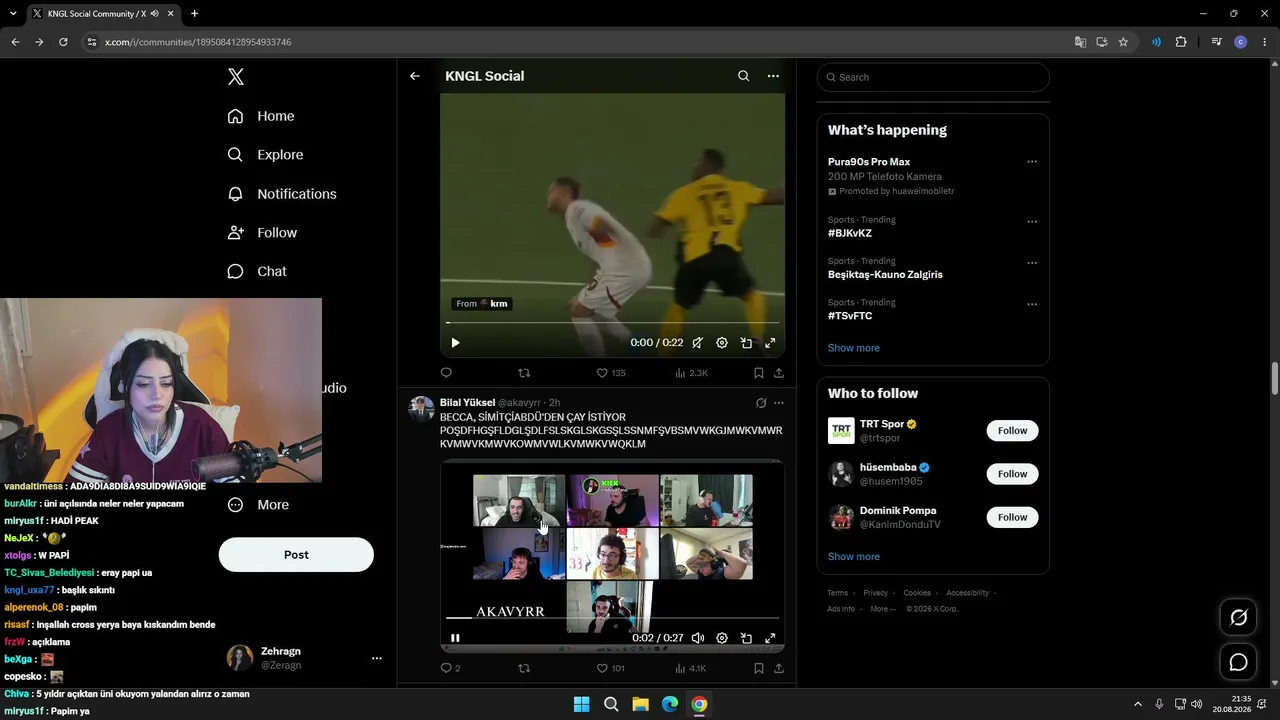This screenshot has width=1280, height=720.
Task: Show more under Who to follow
Action: [x=854, y=557]
